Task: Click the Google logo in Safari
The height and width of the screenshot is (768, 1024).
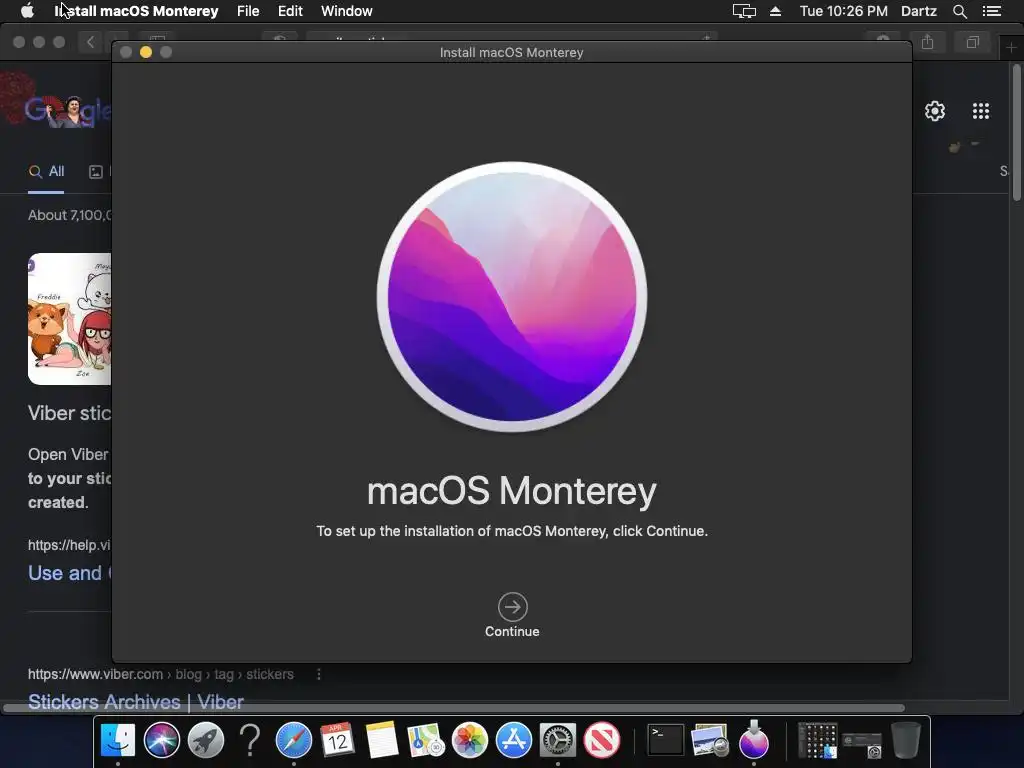Action: click(67, 111)
